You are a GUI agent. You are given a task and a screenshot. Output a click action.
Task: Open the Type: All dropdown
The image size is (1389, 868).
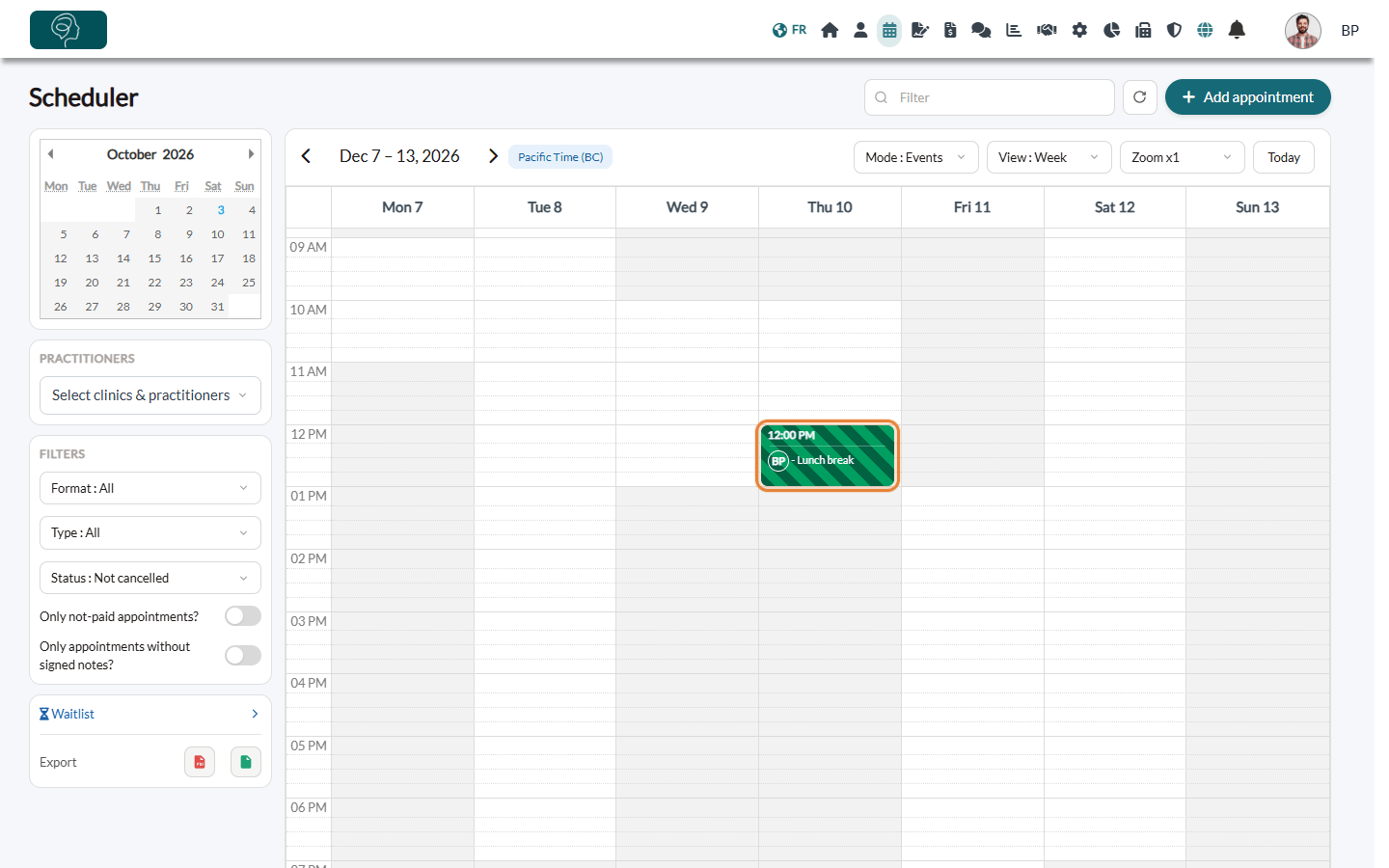(150, 532)
